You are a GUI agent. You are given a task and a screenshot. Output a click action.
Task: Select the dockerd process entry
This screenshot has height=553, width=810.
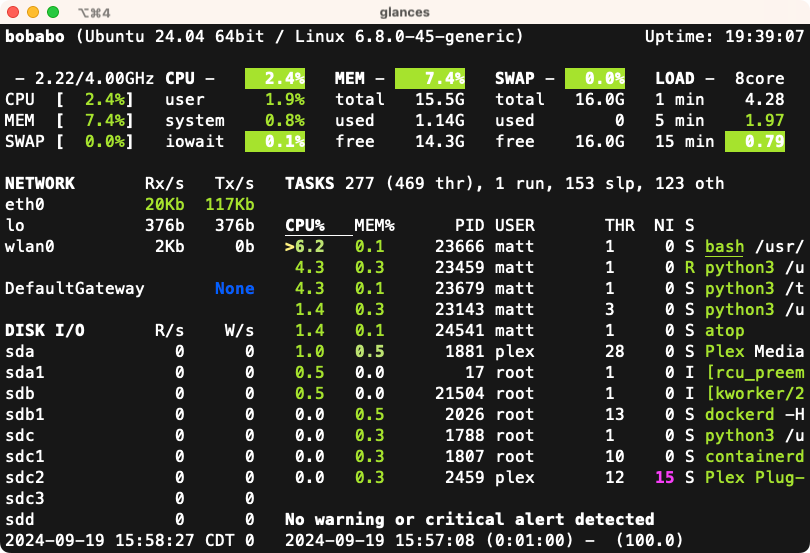click(739, 414)
